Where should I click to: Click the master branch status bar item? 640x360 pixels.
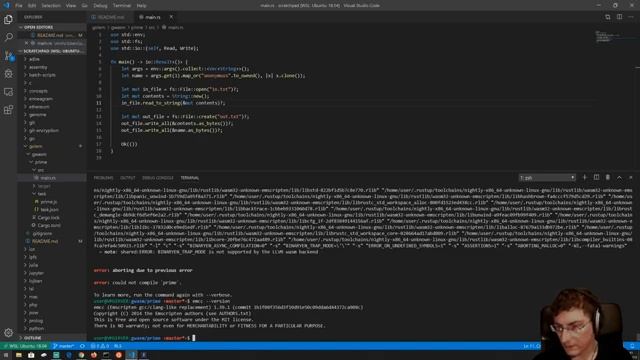pyautogui.click(x=63, y=346)
